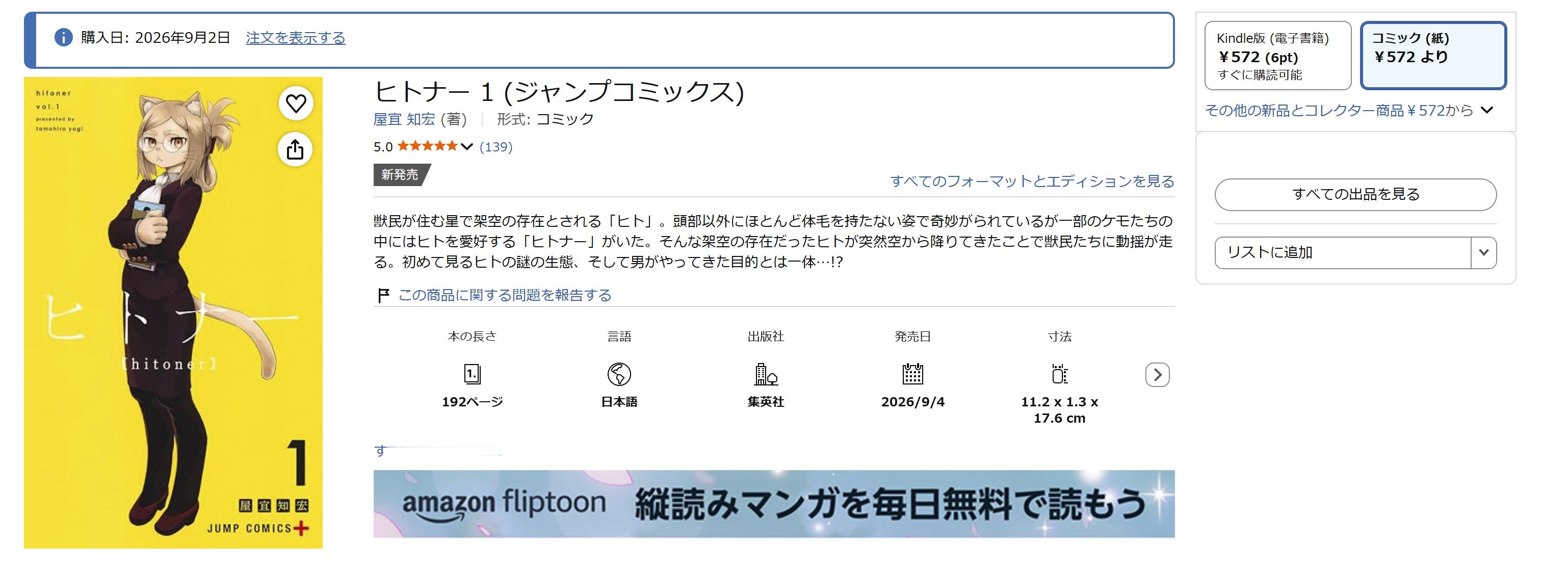Click the dimensions icon under 寸法
This screenshot has height=569, width=1568.
click(1059, 374)
